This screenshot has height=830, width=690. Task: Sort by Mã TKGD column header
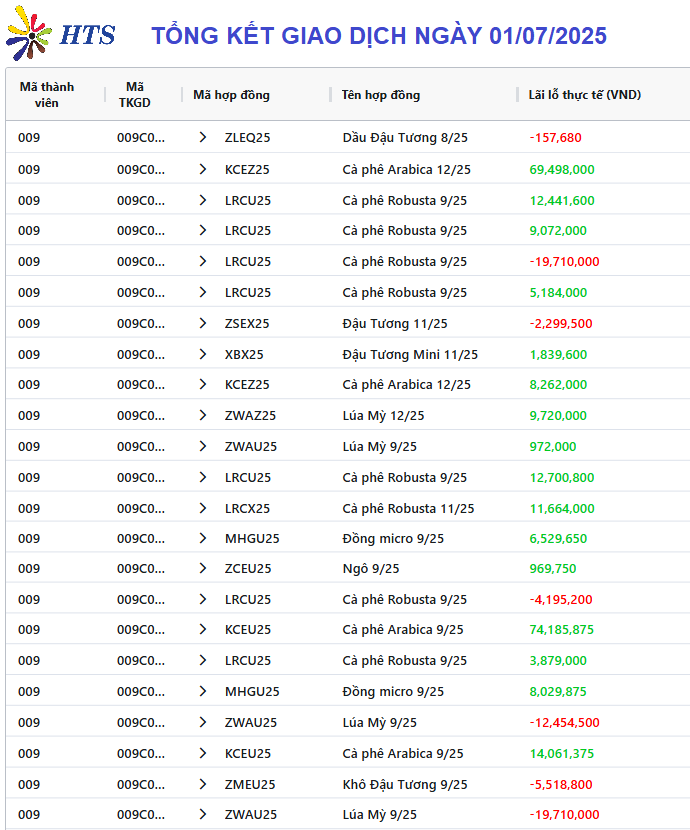point(134,95)
